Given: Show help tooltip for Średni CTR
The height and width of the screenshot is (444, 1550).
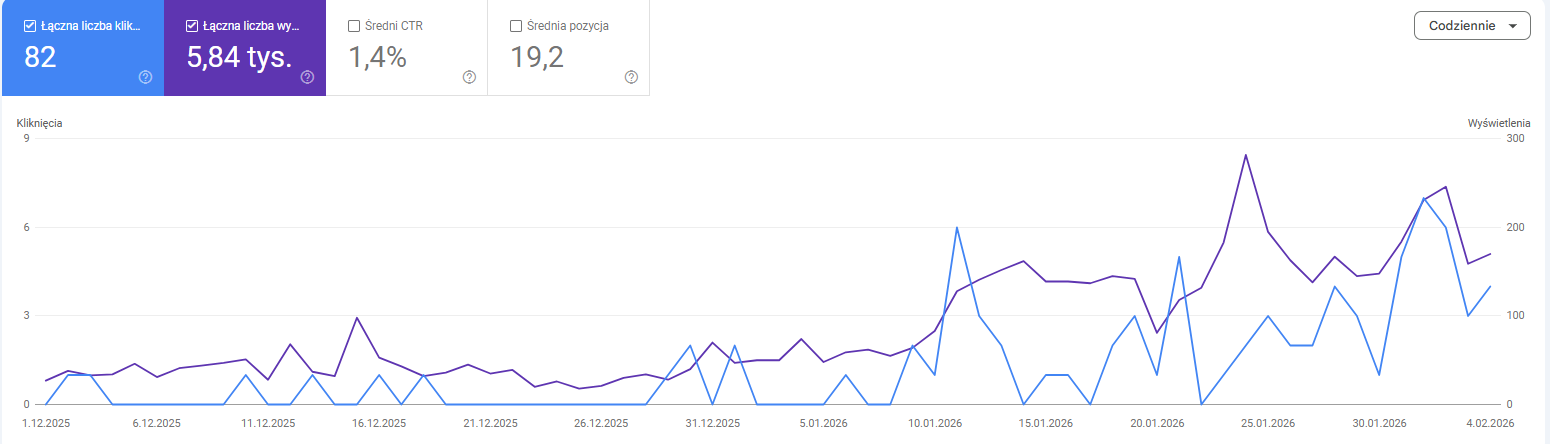Looking at the screenshot, I should [x=469, y=77].
